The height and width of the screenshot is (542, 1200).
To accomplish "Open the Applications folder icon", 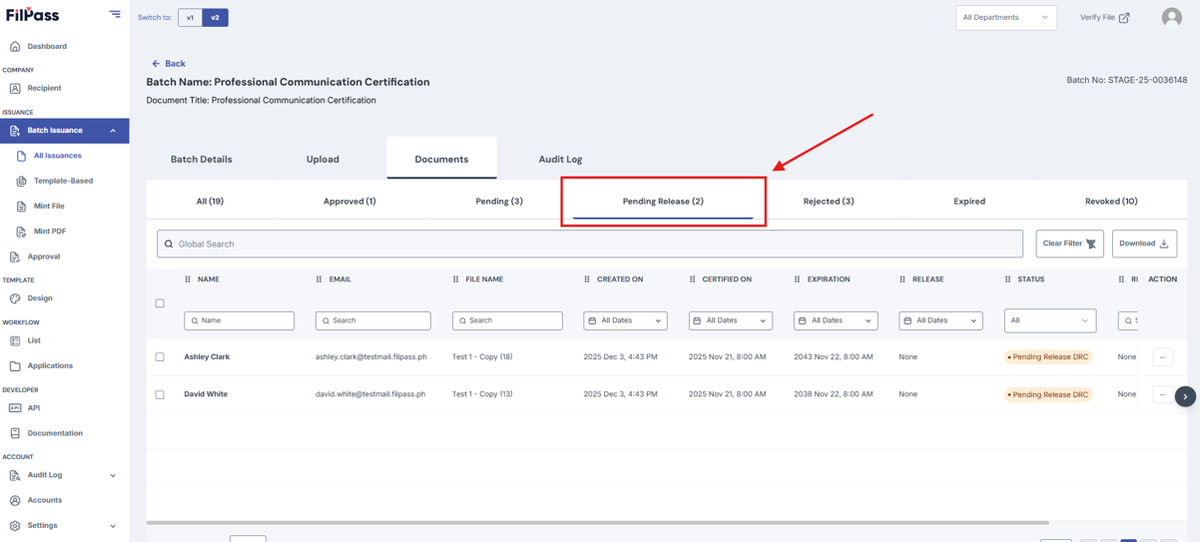I will point(15,366).
